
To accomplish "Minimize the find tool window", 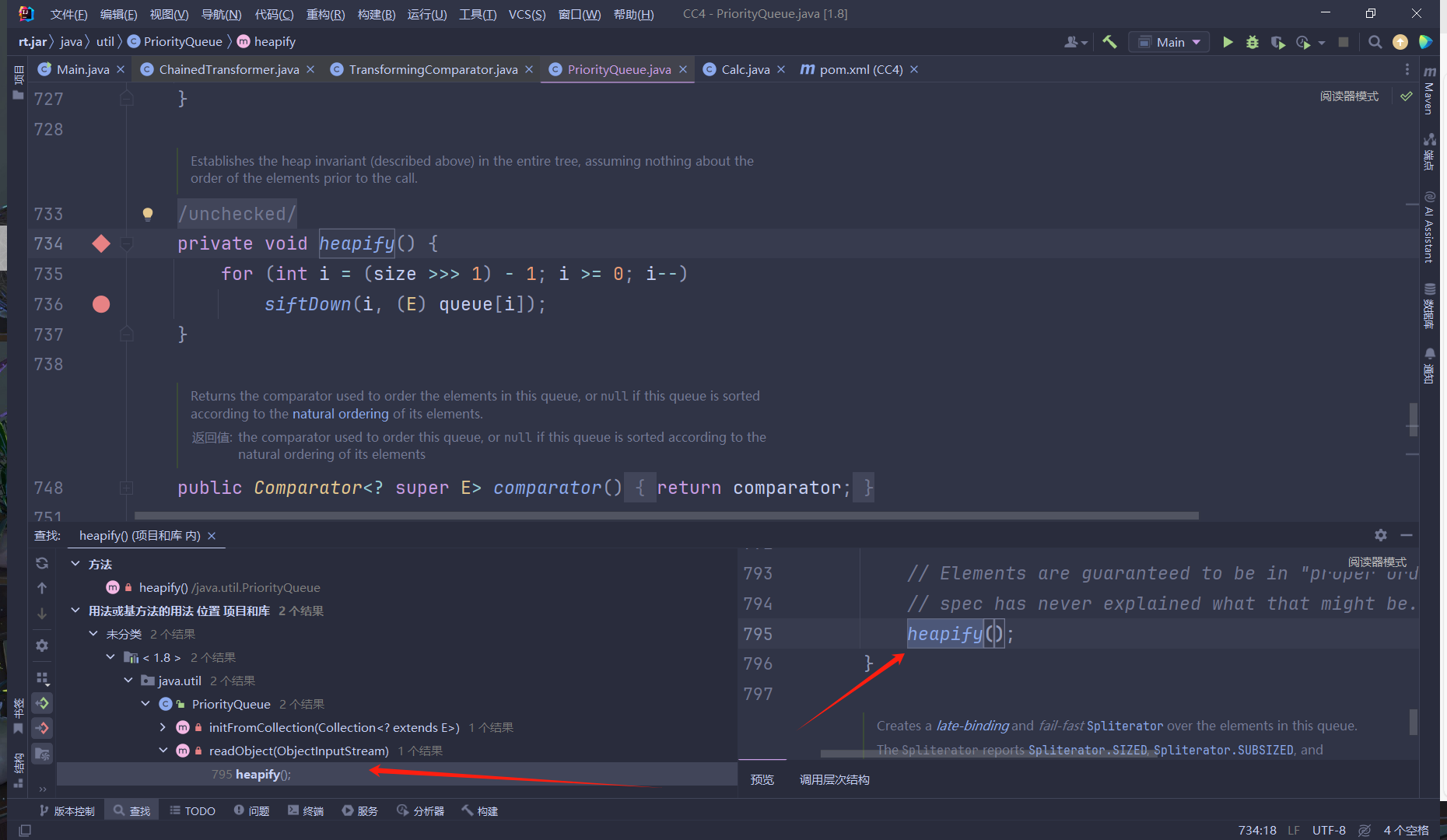I will coord(1407,535).
